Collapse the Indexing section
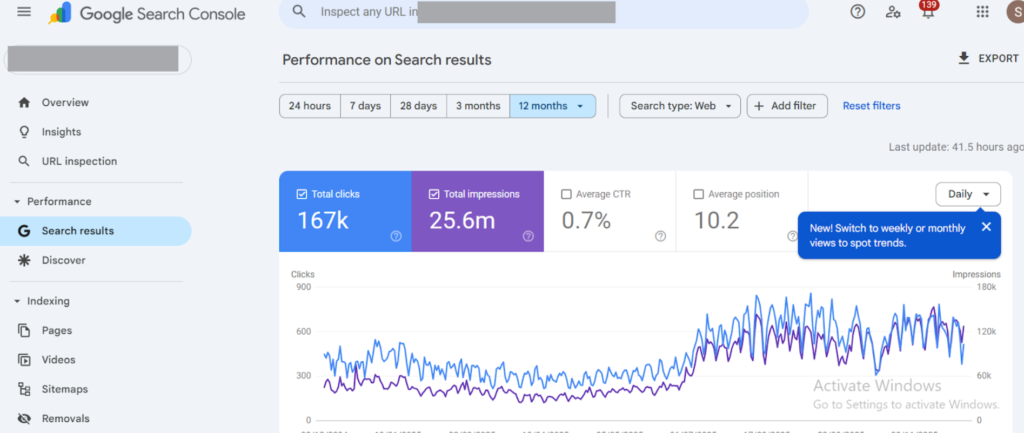This screenshot has height=433, width=1024. tap(17, 301)
